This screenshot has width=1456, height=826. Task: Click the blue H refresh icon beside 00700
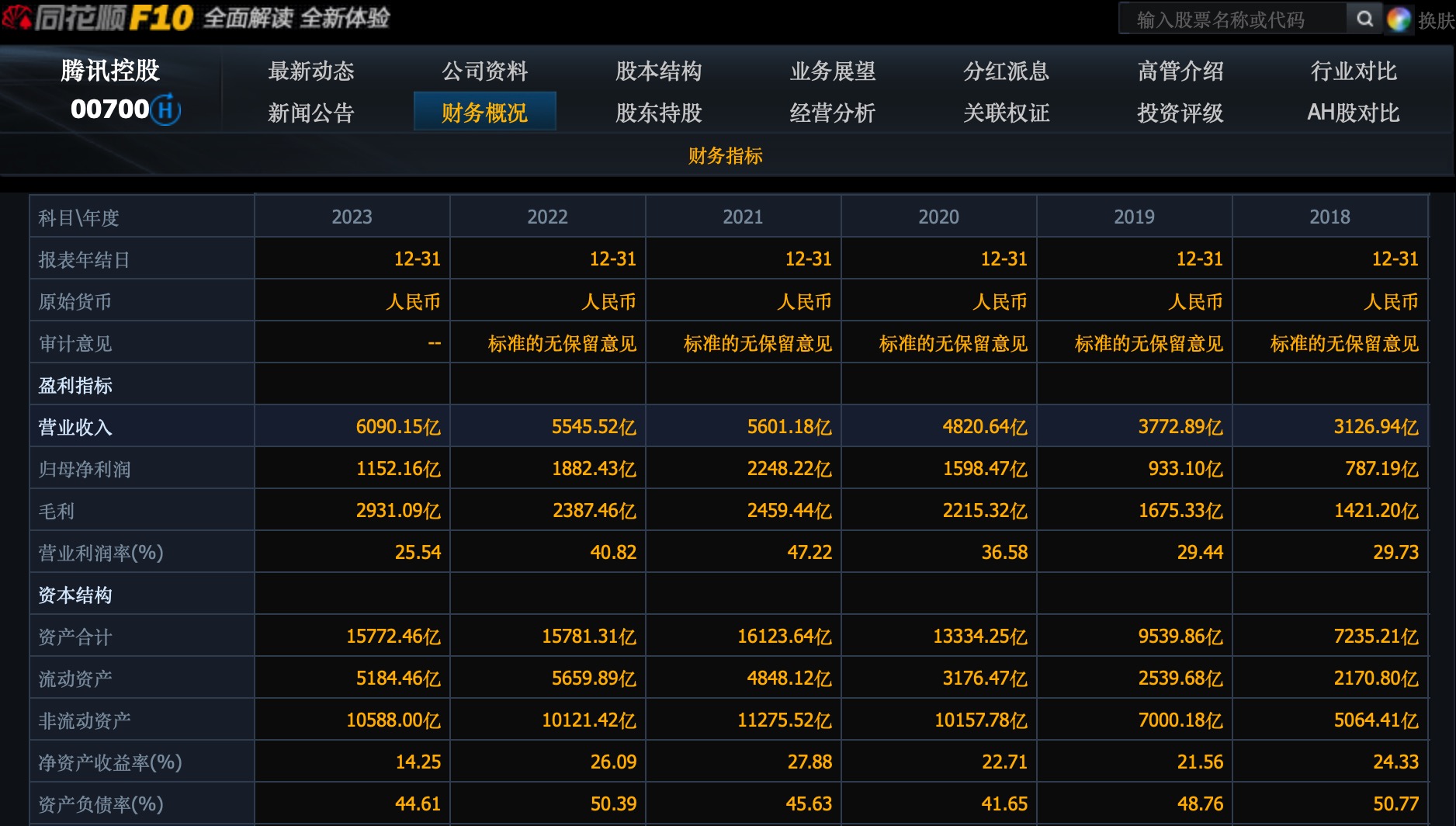(x=168, y=110)
